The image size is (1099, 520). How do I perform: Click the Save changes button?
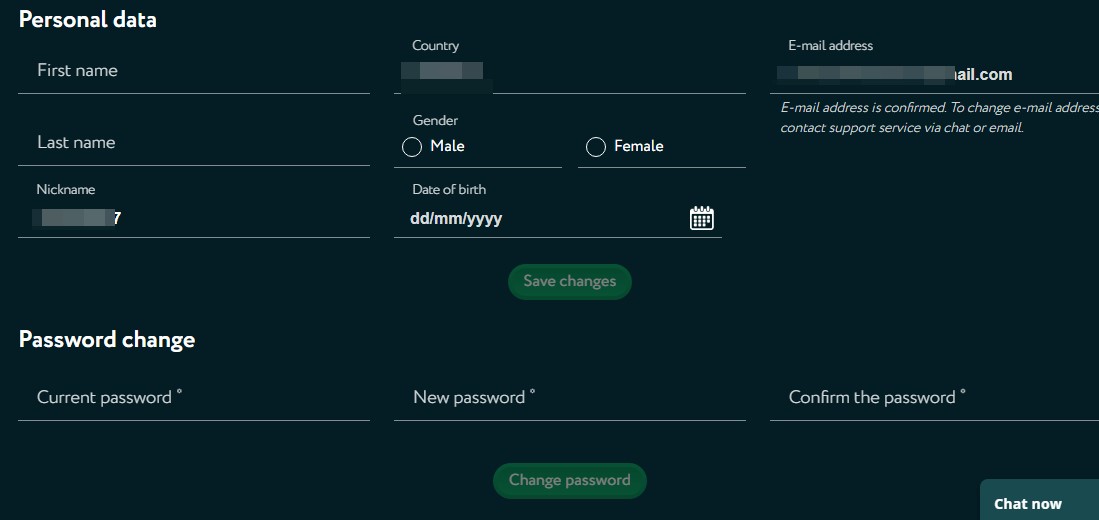(x=570, y=282)
